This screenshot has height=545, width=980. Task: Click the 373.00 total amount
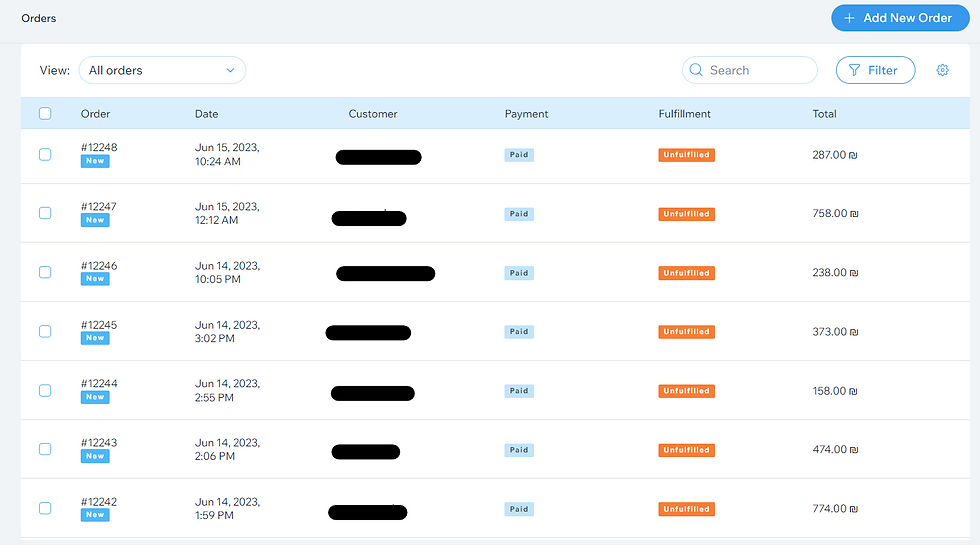835,331
